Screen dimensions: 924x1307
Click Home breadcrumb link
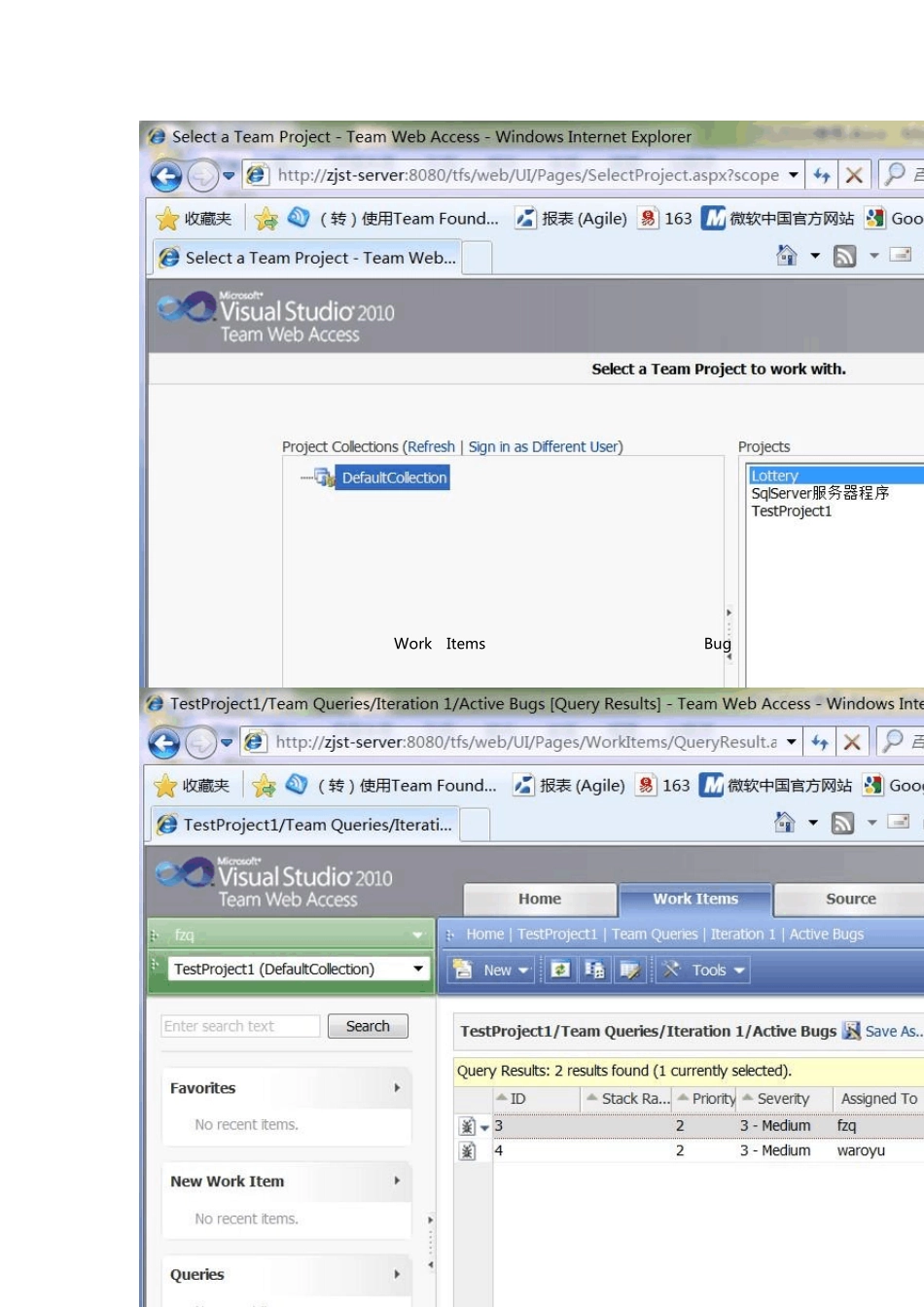click(x=484, y=934)
